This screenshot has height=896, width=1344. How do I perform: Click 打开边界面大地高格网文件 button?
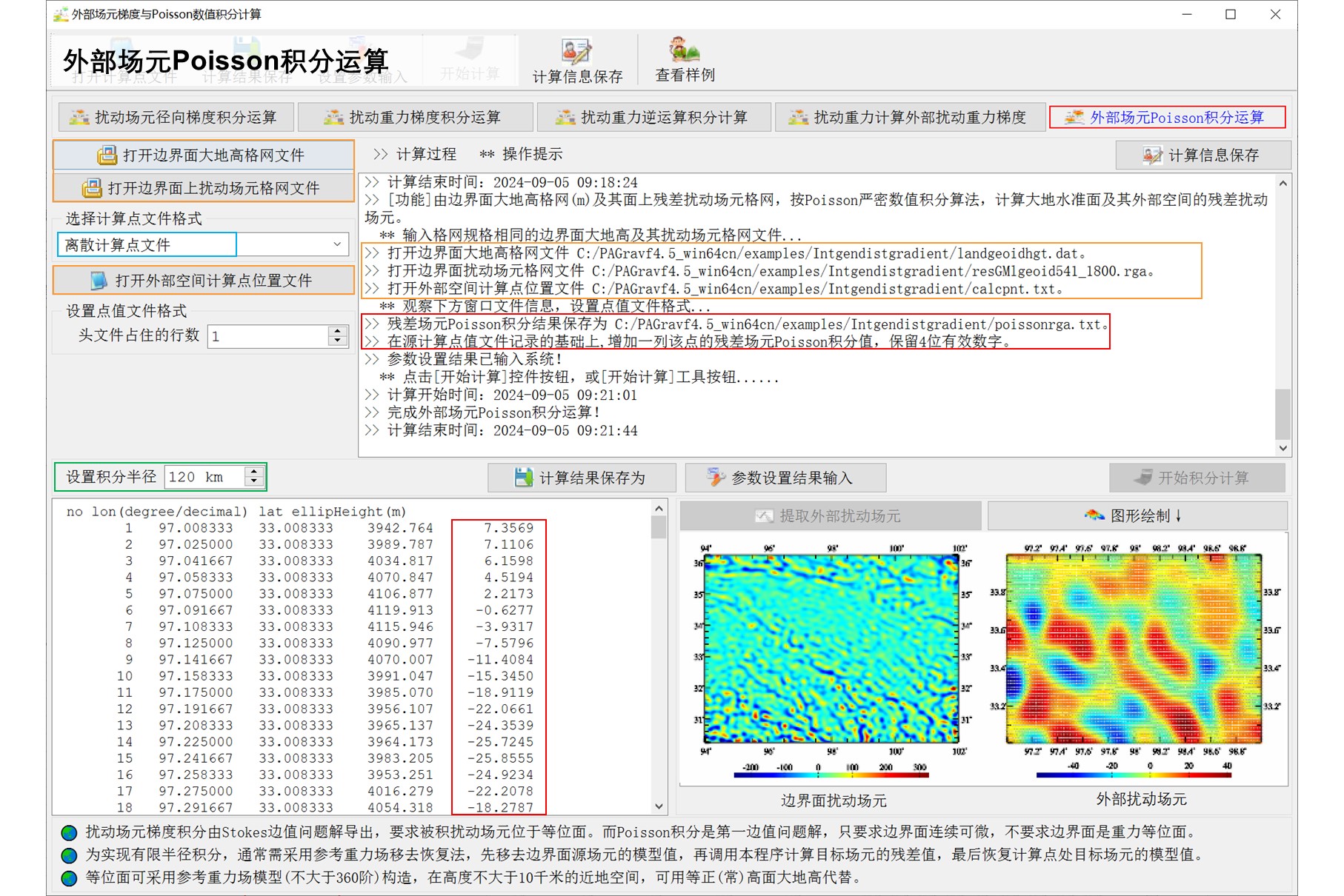(203, 156)
